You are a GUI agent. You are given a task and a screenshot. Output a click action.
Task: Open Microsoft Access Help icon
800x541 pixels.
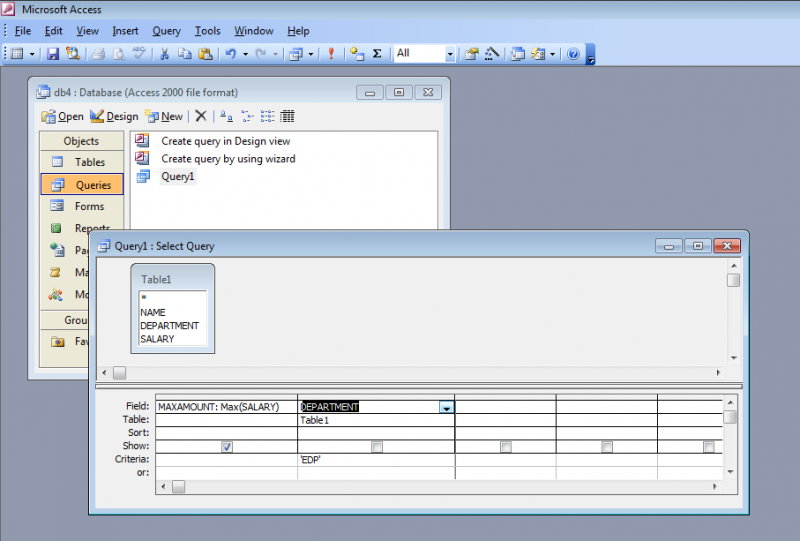click(x=573, y=53)
